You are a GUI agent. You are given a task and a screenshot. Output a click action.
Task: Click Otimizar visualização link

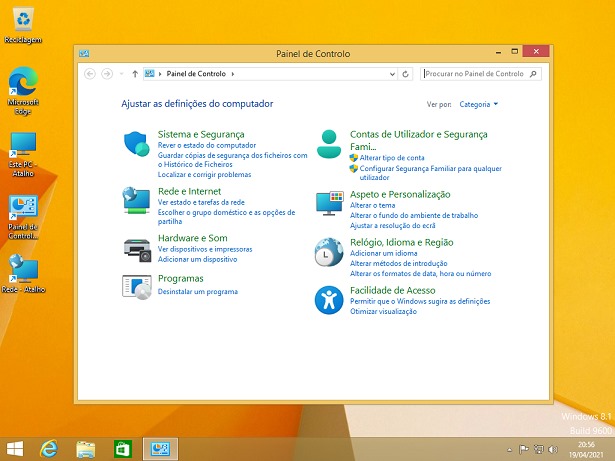(x=383, y=312)
